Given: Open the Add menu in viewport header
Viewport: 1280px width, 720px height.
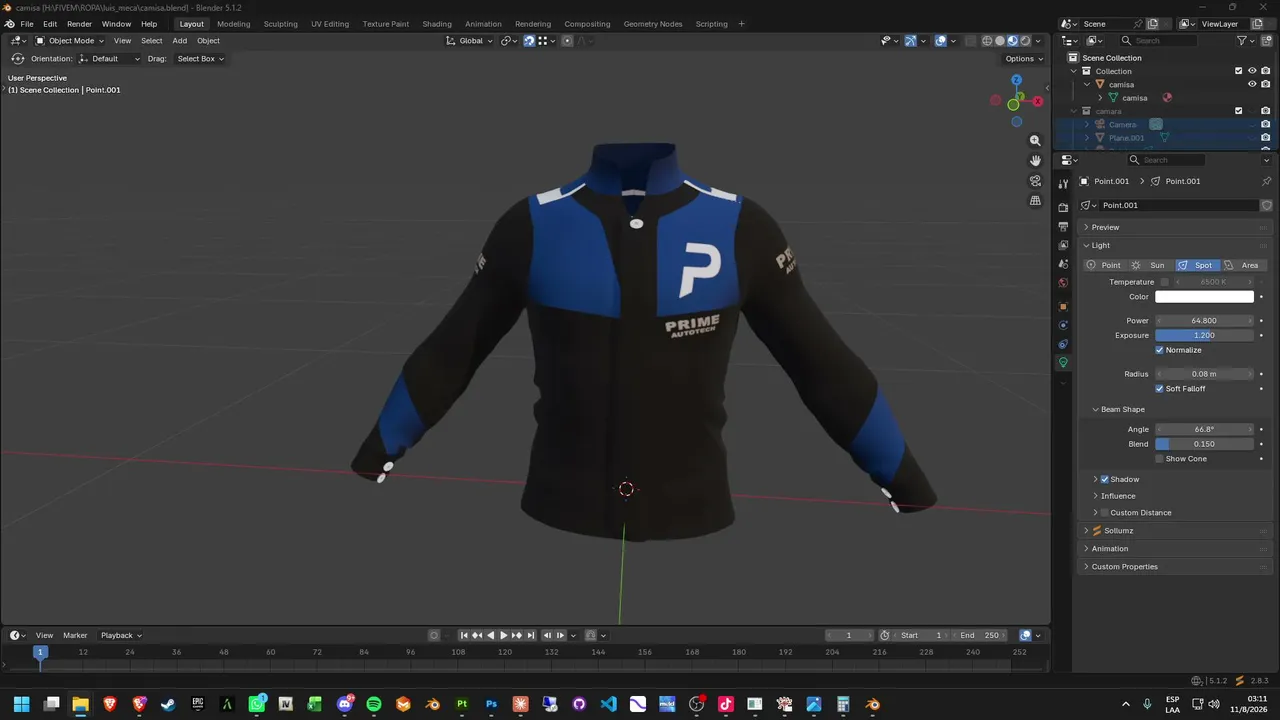Looking at the screenshot, I should [180, 41].
